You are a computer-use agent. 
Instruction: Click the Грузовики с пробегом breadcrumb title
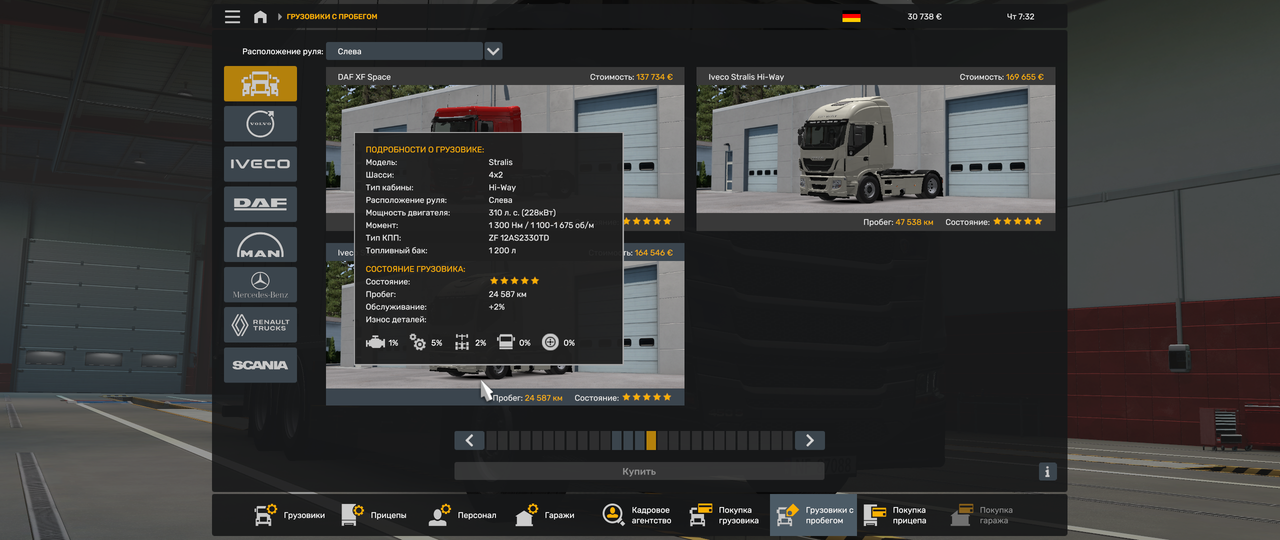coord(332,17)
